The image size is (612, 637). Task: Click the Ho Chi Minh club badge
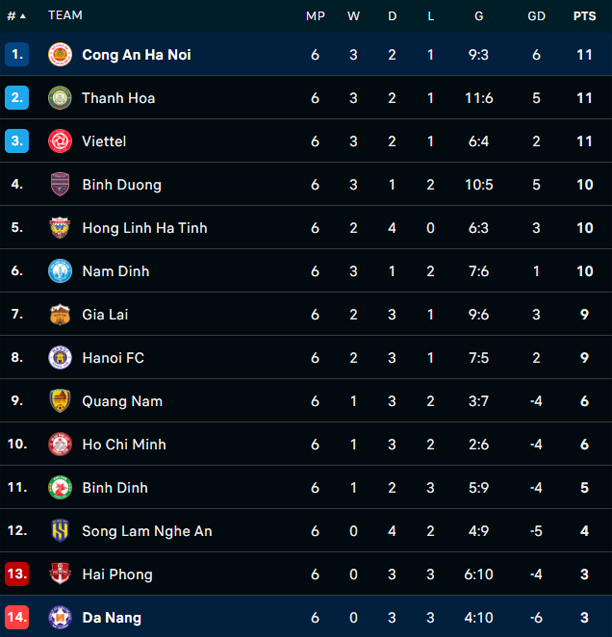tap(60, 444)
